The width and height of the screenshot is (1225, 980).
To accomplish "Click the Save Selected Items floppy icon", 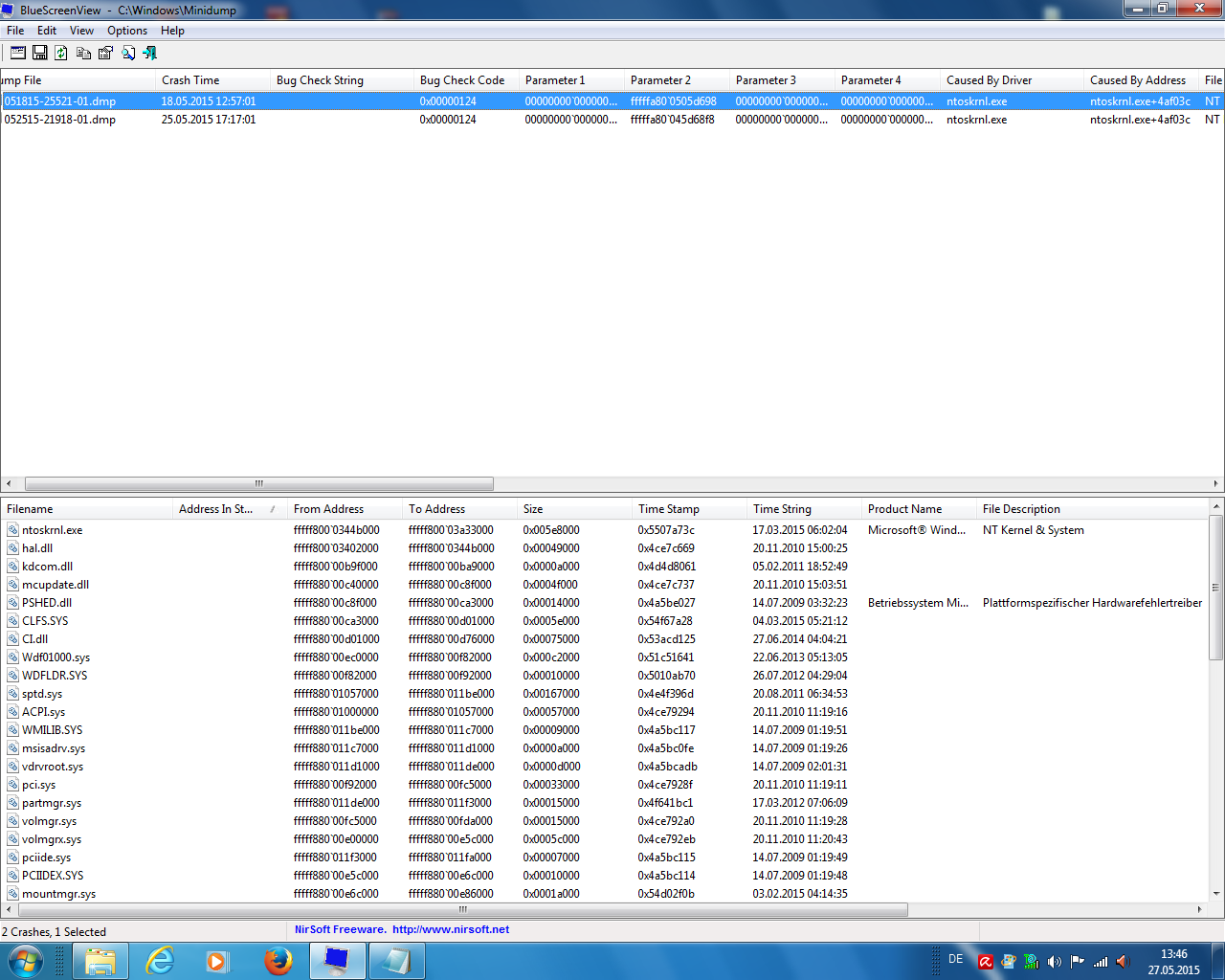I will (40, 53).
